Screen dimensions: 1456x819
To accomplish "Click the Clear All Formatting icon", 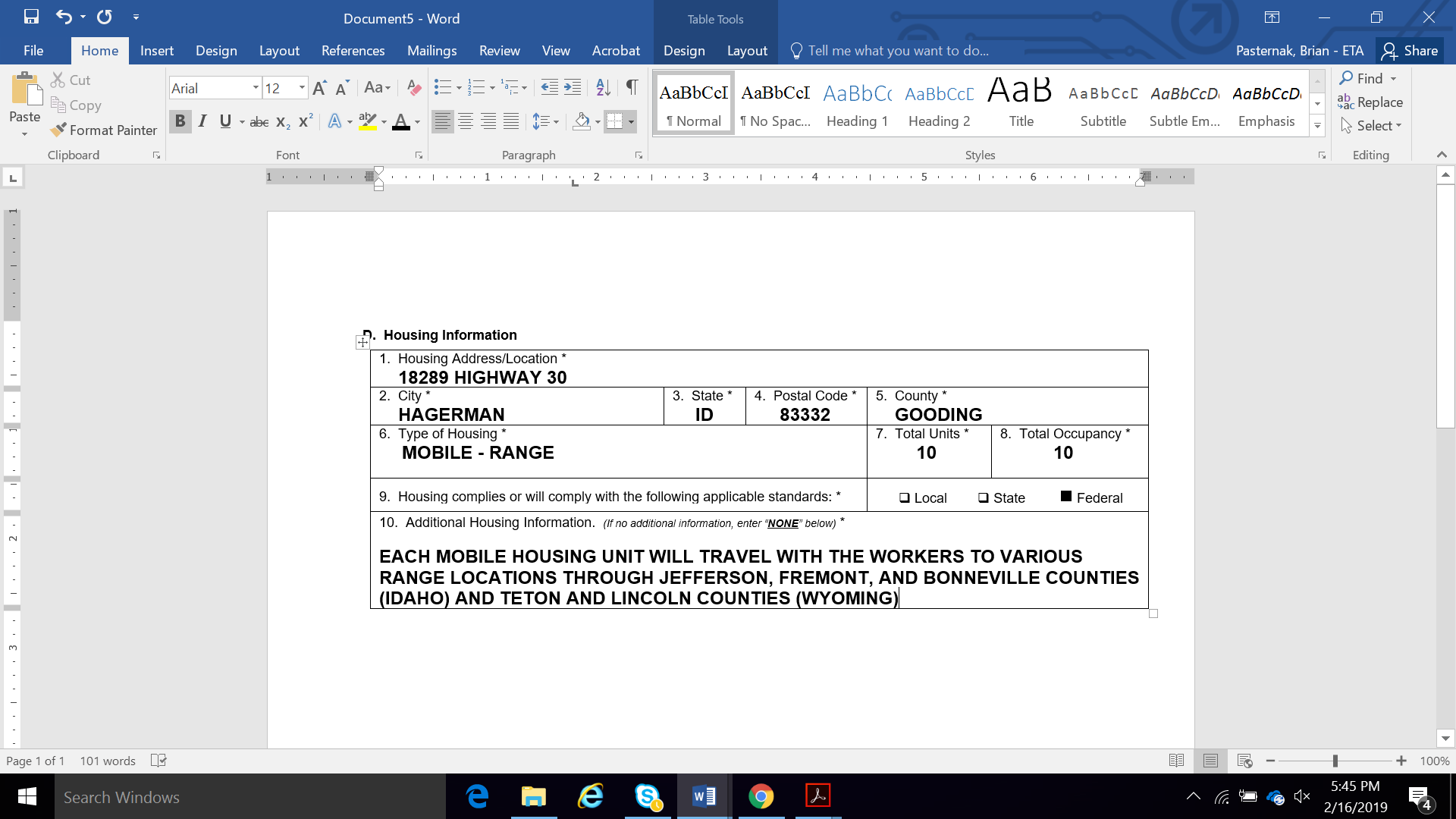I will [x=413, y=88].
